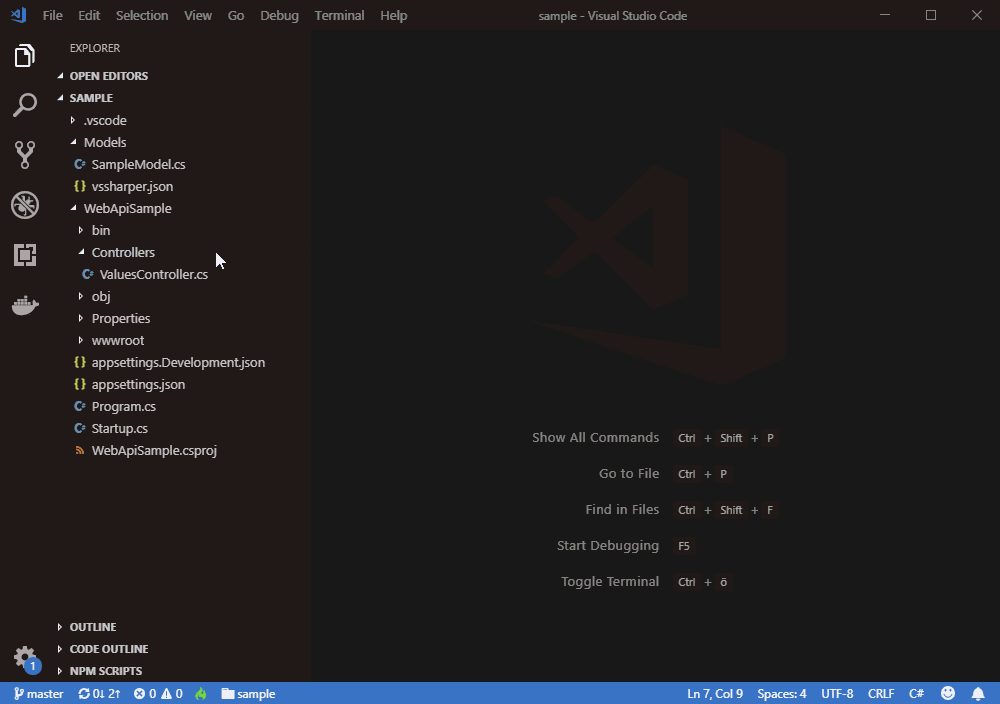Open the errors and warnings counter
Screen dimensions: 1000x704
tap(158, 694)
